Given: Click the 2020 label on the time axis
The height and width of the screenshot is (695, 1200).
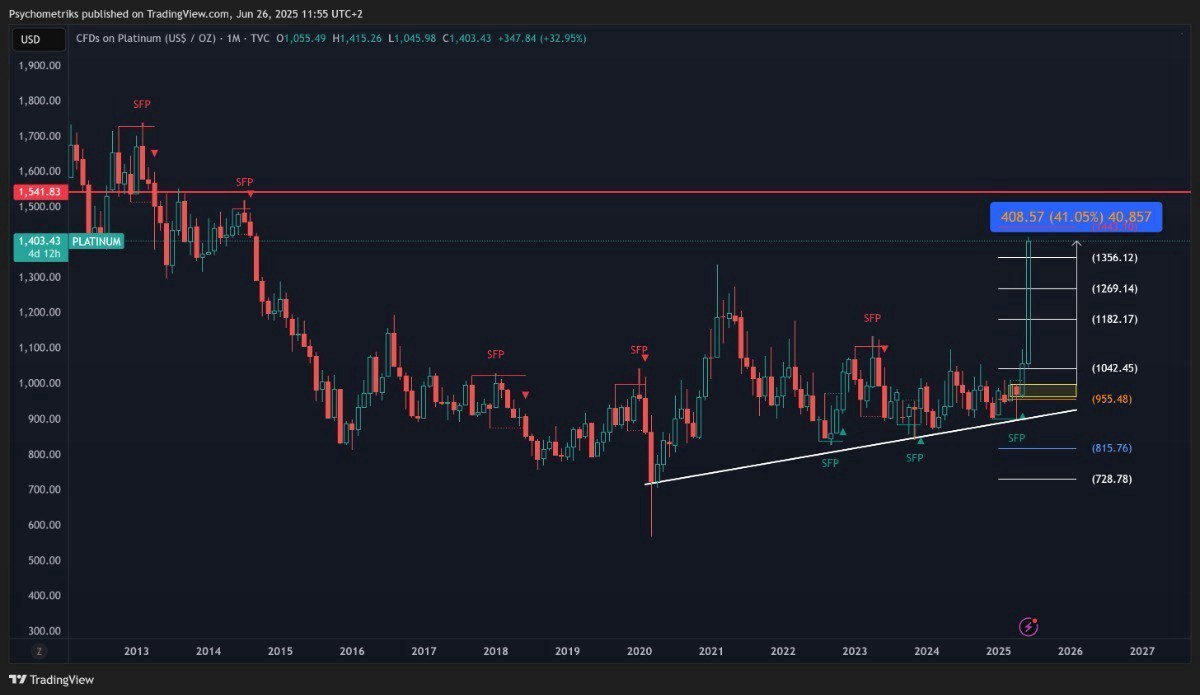Looking at the screenshot, I should coord(639,651).
